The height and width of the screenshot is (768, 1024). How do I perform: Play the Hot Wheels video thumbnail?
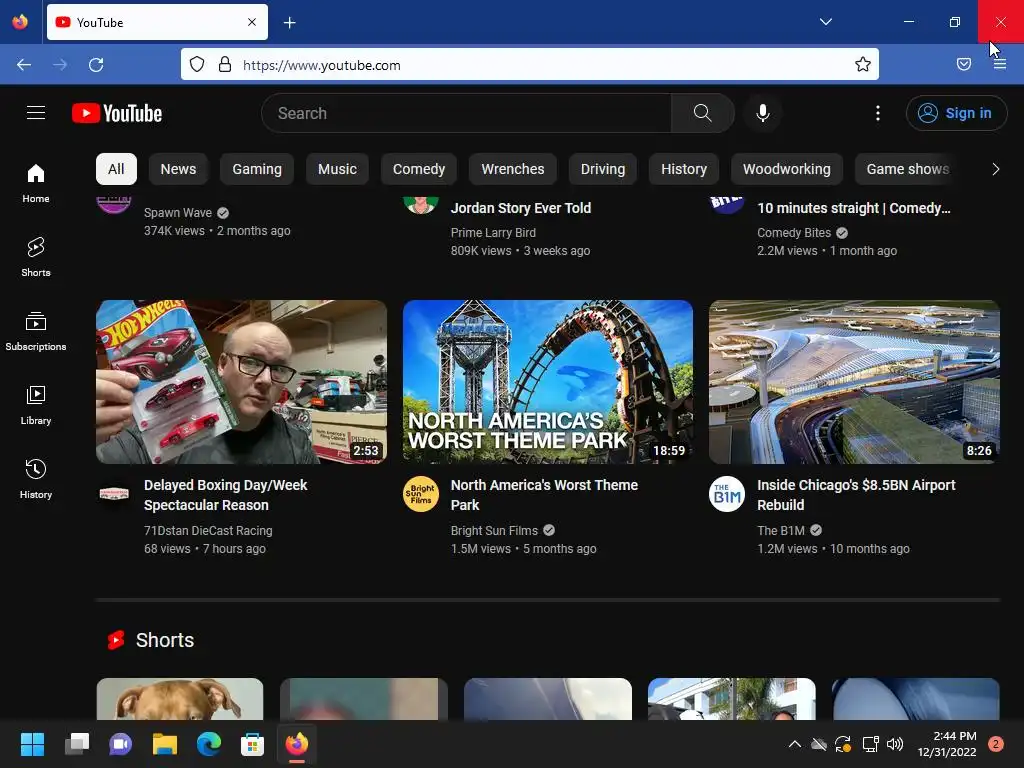pyautogui.click(x=241, y=382)
